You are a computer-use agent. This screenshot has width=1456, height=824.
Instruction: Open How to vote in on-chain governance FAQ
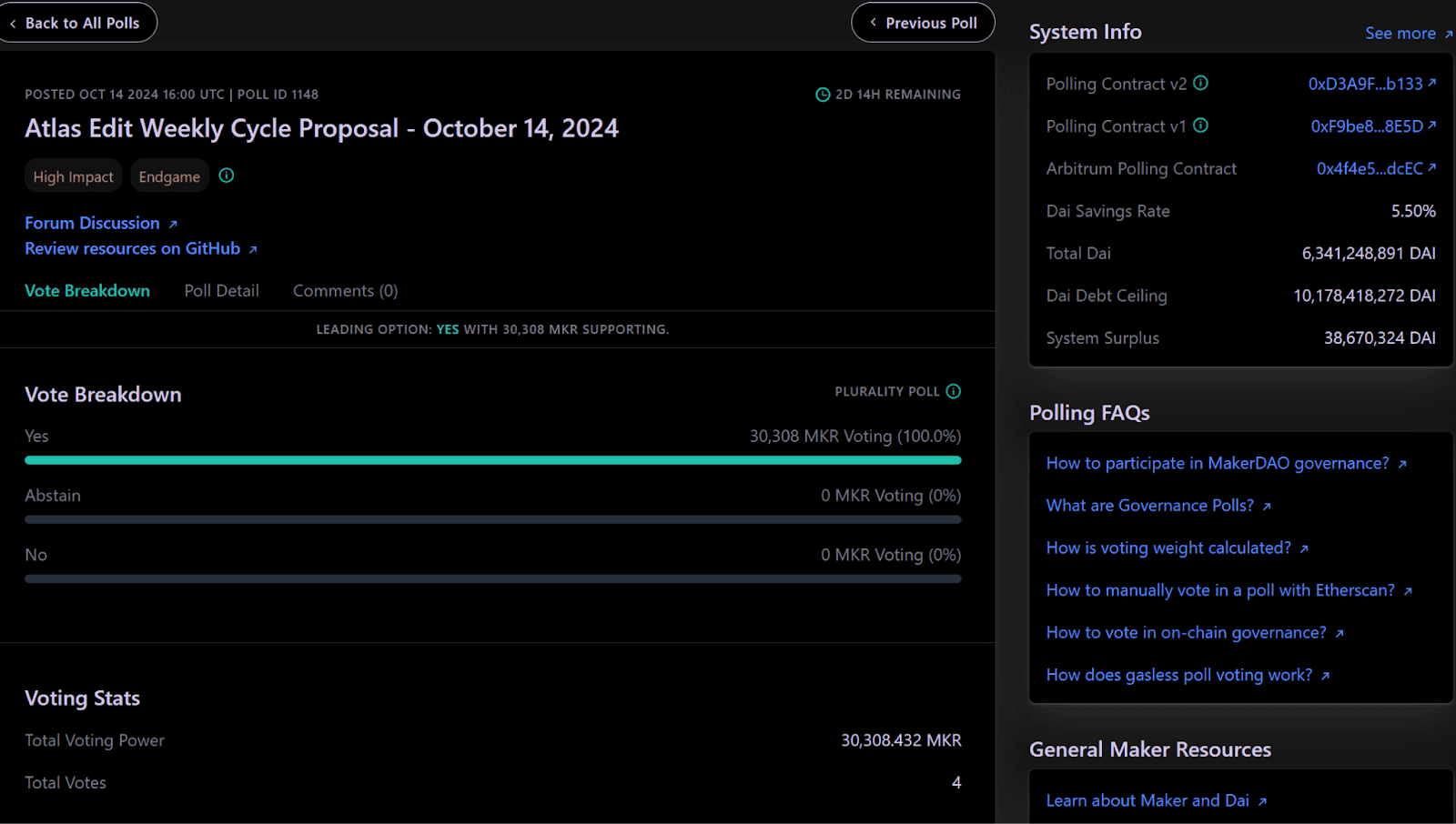click(1187, 632)
